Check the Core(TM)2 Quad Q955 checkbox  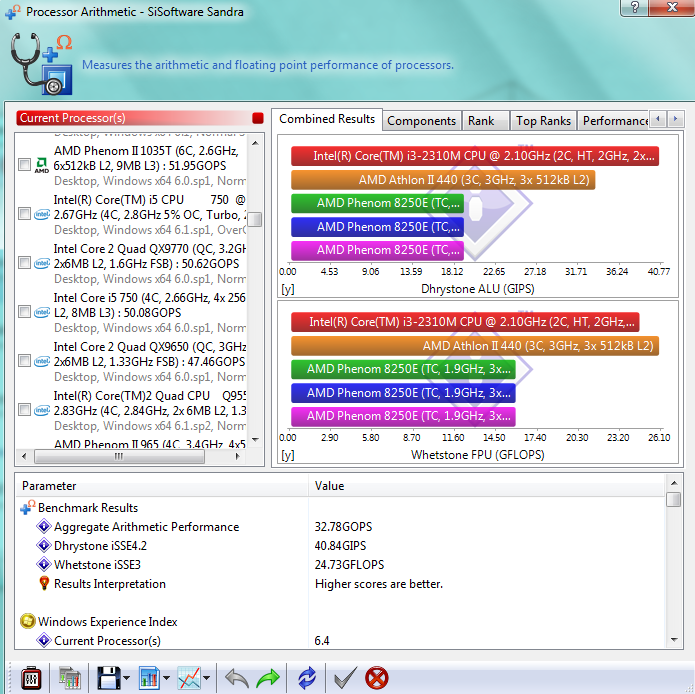[24, 410]
